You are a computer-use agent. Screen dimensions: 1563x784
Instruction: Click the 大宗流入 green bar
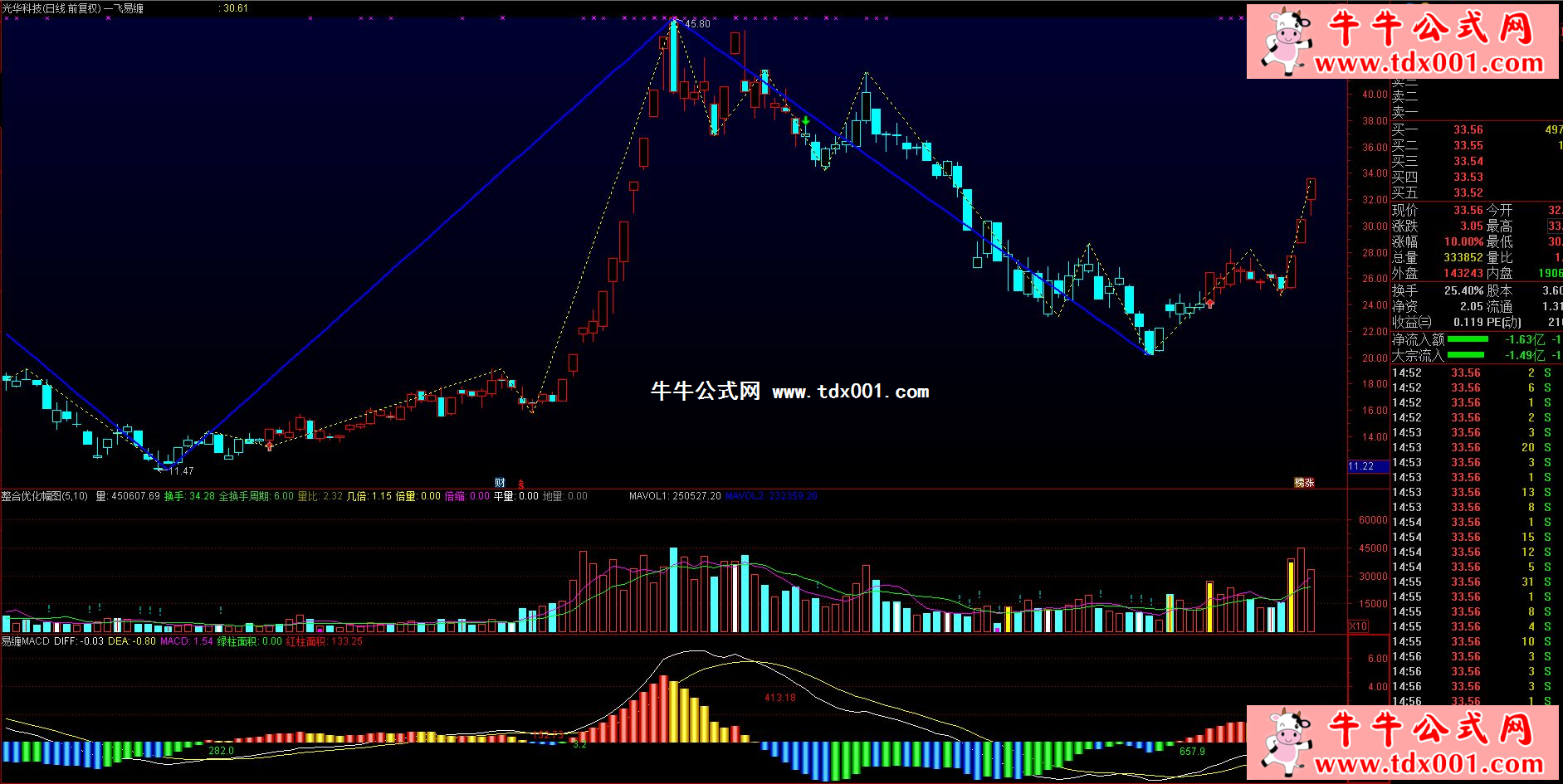(1467, 355)
